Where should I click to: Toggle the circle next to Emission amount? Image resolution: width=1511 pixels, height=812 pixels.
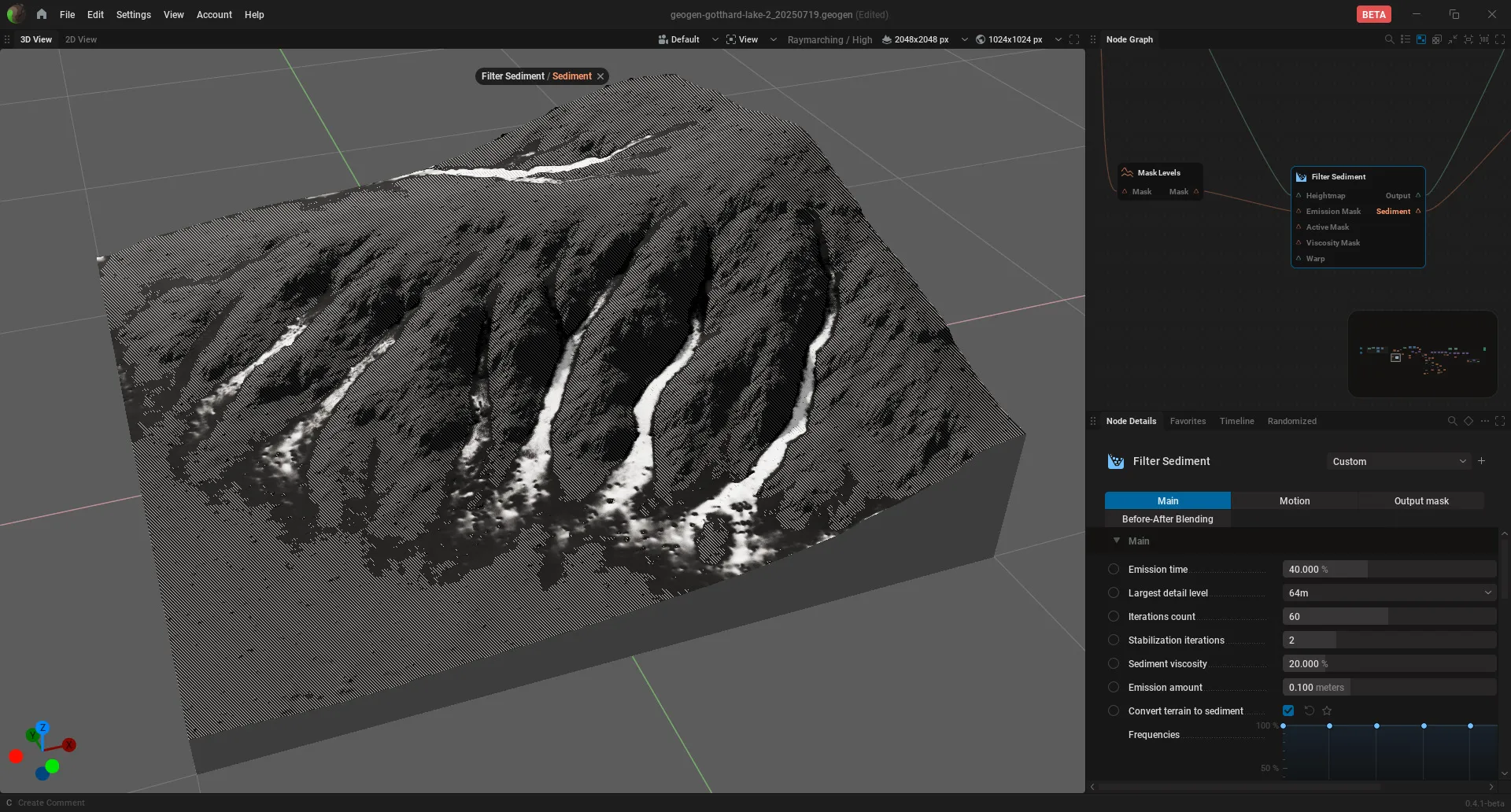click(x=1114, y=687)
